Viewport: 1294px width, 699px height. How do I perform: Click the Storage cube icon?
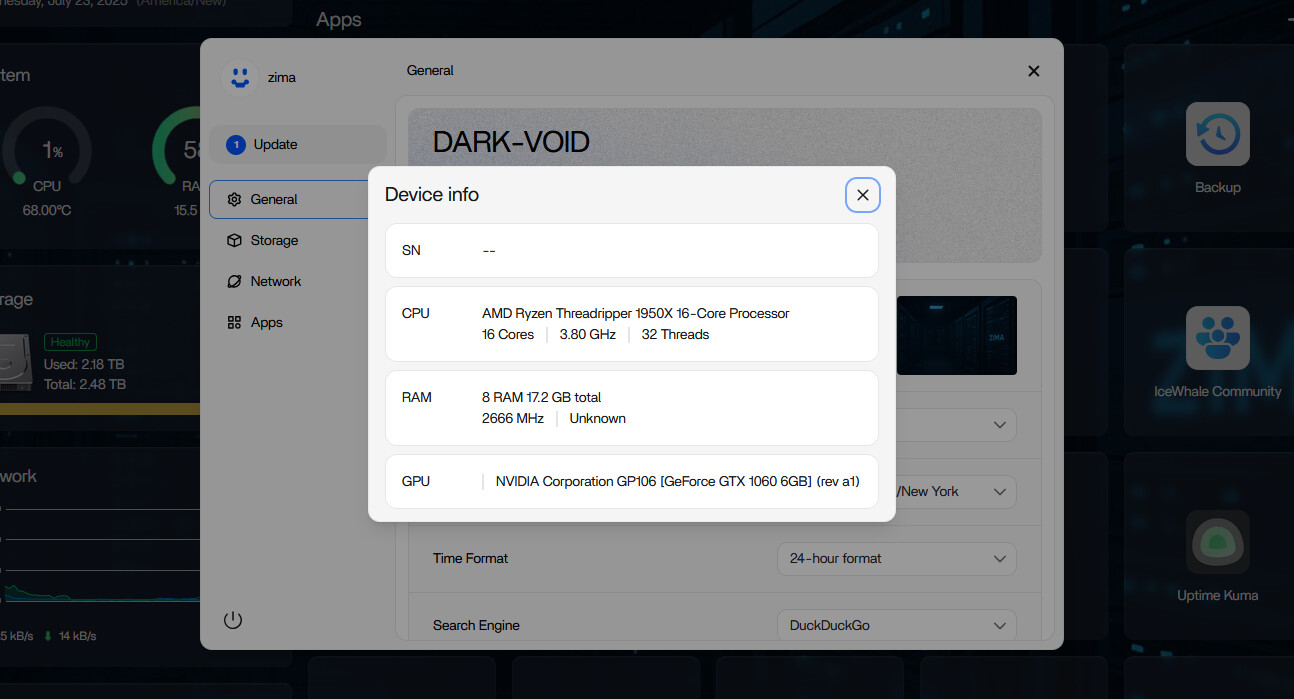tap(234, 240)
